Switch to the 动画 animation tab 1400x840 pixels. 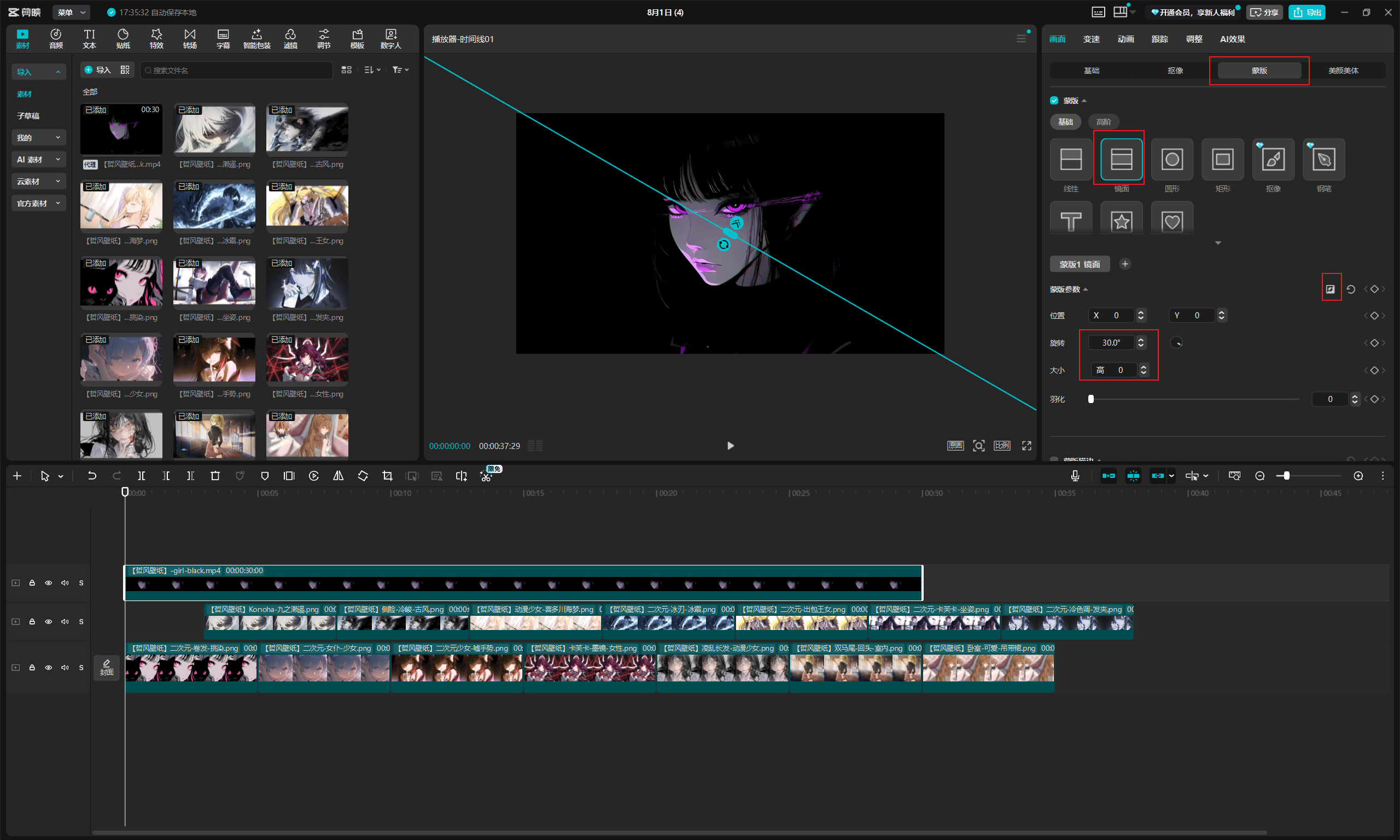(x=1125, y=39)
